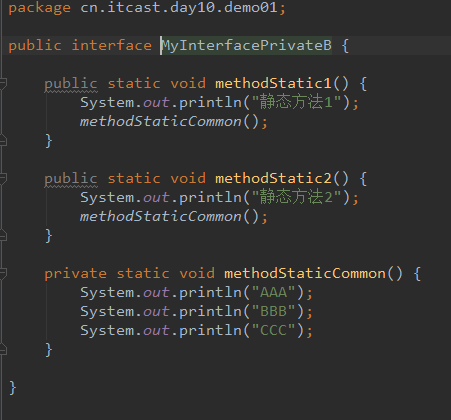Image resolution: width=451 pixels, height=420 pixels.
Task: Click 'void' on the methodStatic2 line
Action: [x=188, y=178]
